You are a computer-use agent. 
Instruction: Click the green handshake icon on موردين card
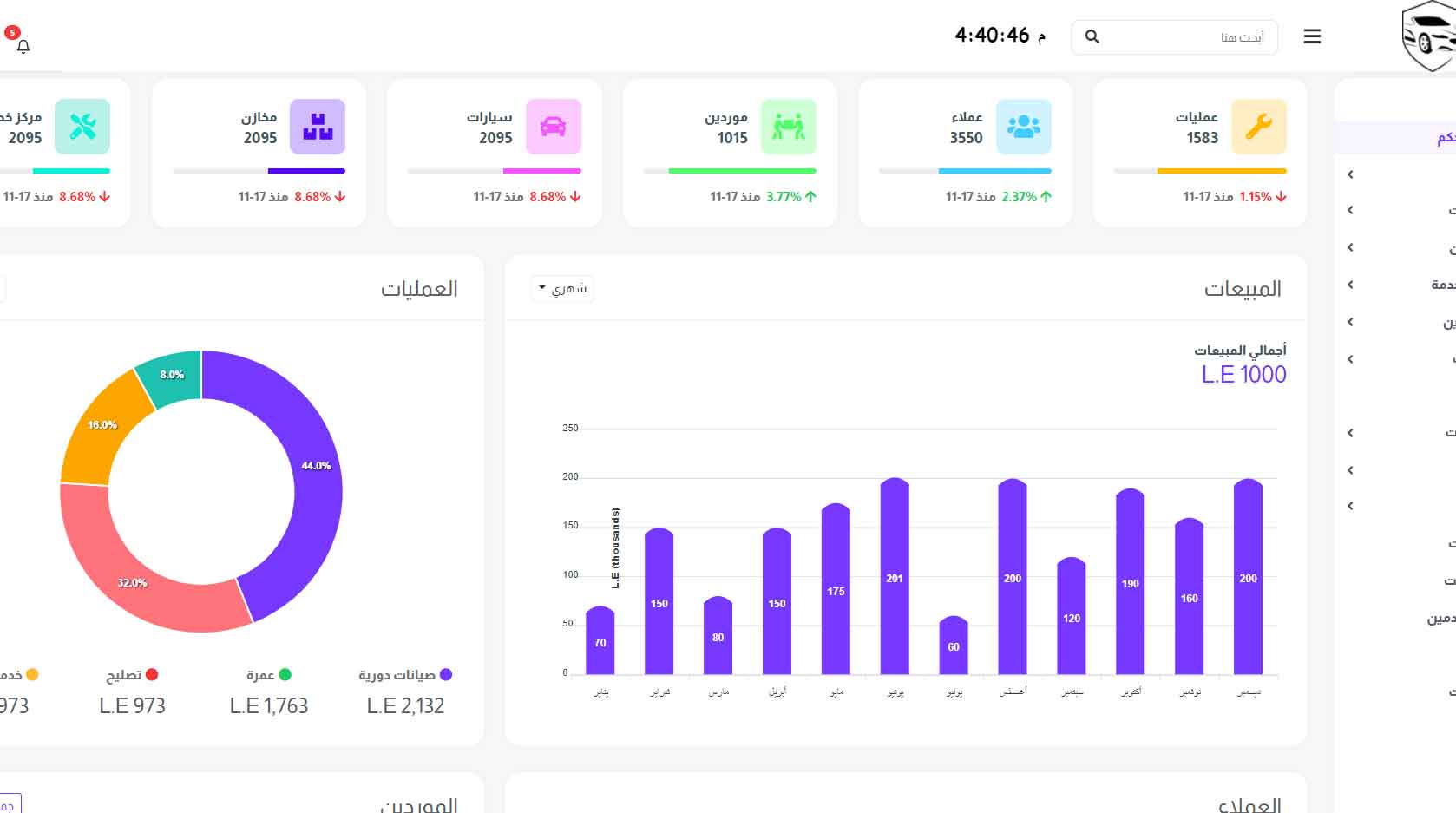[789, 127]
